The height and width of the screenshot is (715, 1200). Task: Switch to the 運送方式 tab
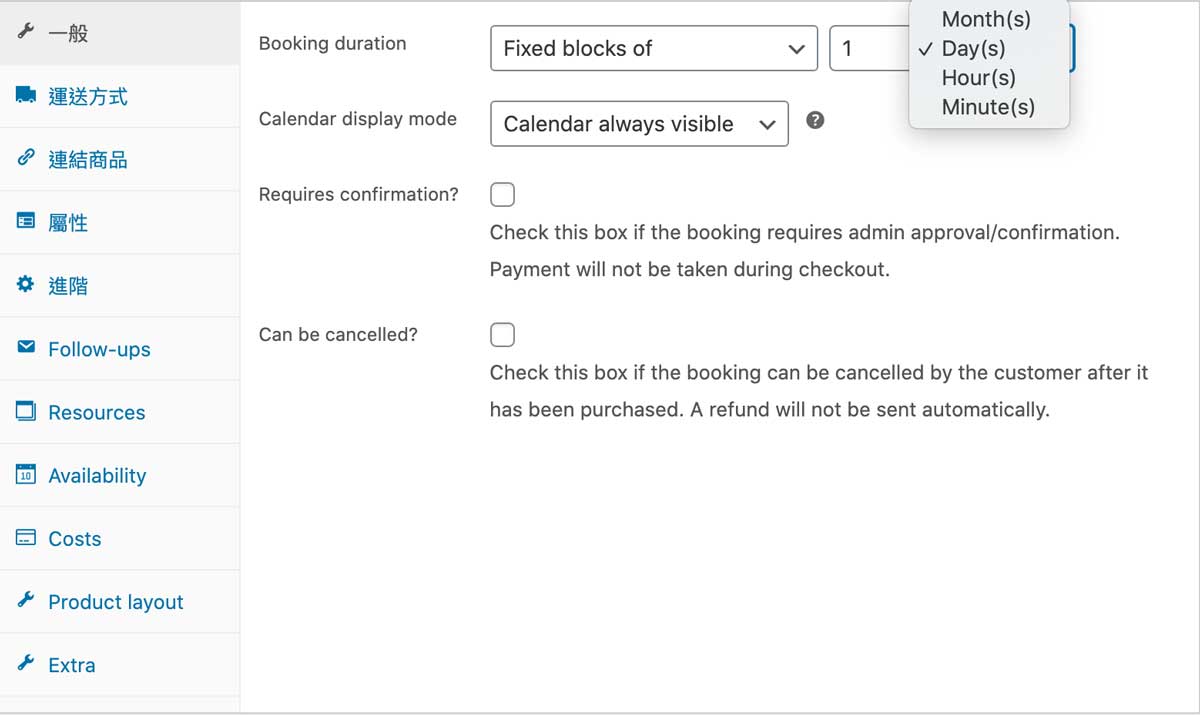(x=120, y=97)
